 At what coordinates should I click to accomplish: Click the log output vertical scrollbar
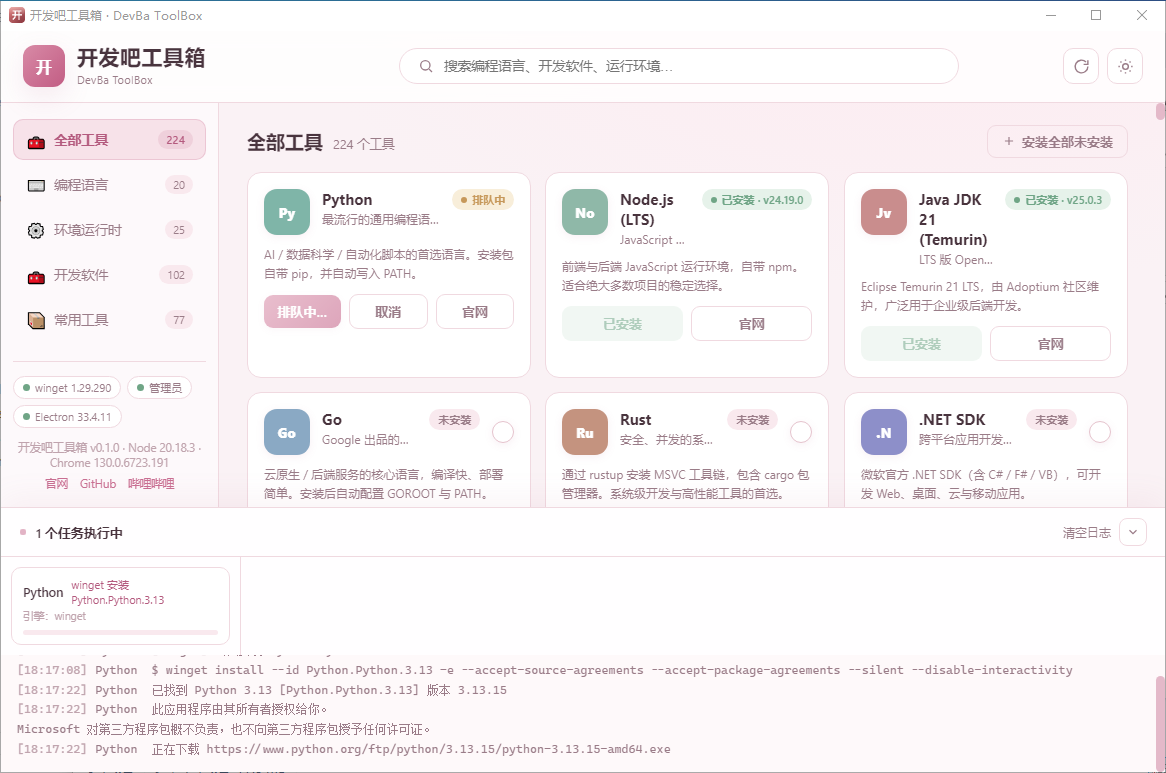[1160, 723]
